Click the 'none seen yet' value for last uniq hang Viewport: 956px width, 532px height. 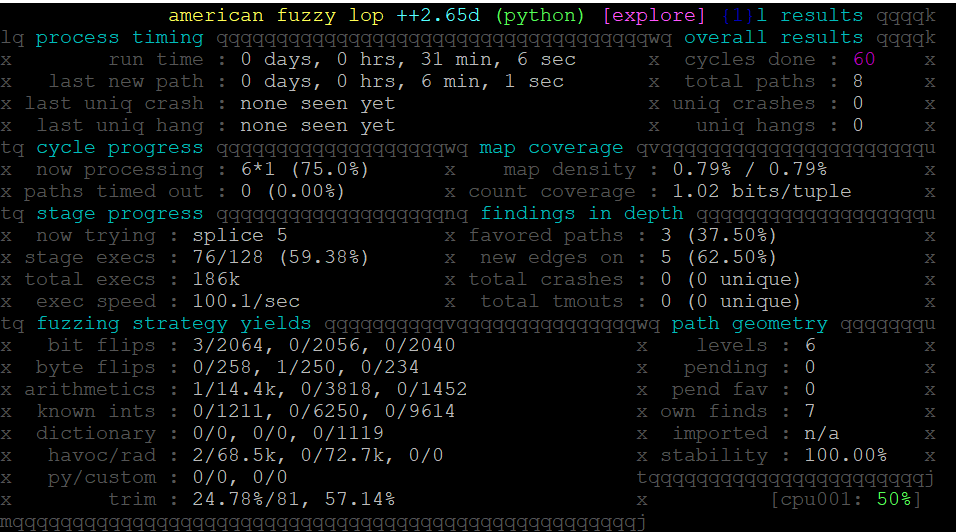click(x=318, y=126)
